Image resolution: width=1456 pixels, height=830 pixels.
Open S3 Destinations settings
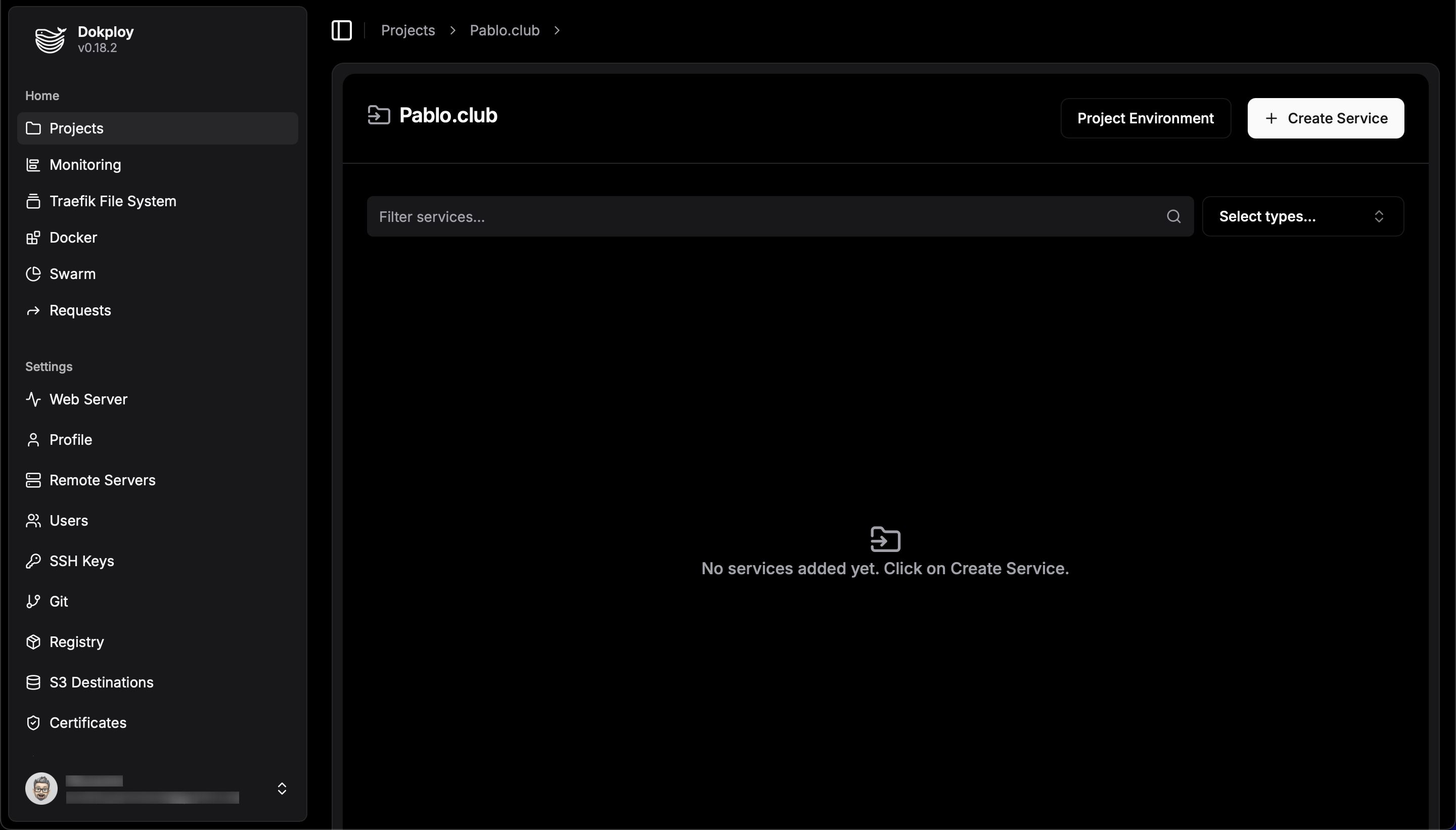157,682
